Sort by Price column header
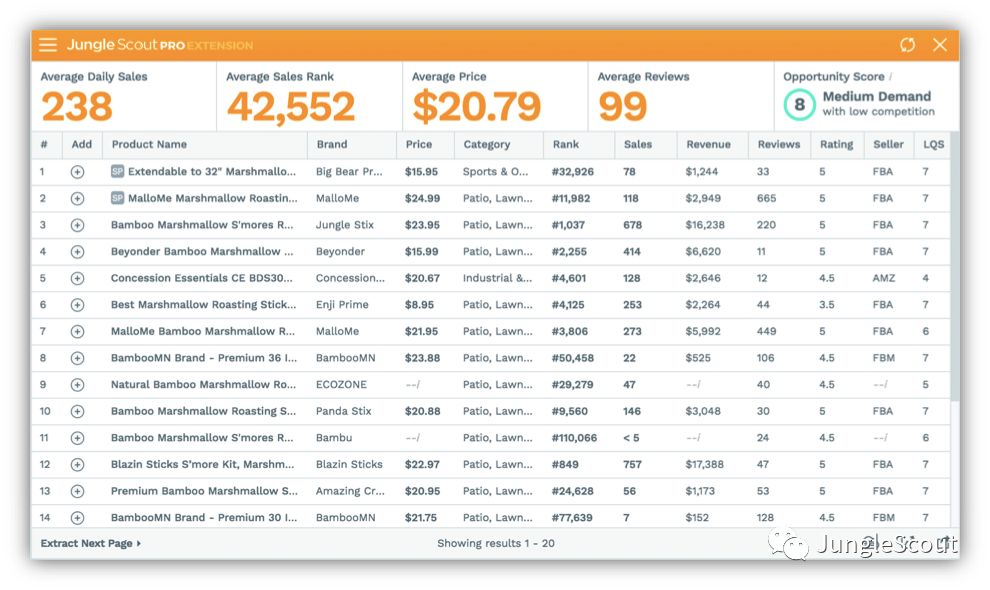Viewport: 990px width, 590px height. coord(419,144)
